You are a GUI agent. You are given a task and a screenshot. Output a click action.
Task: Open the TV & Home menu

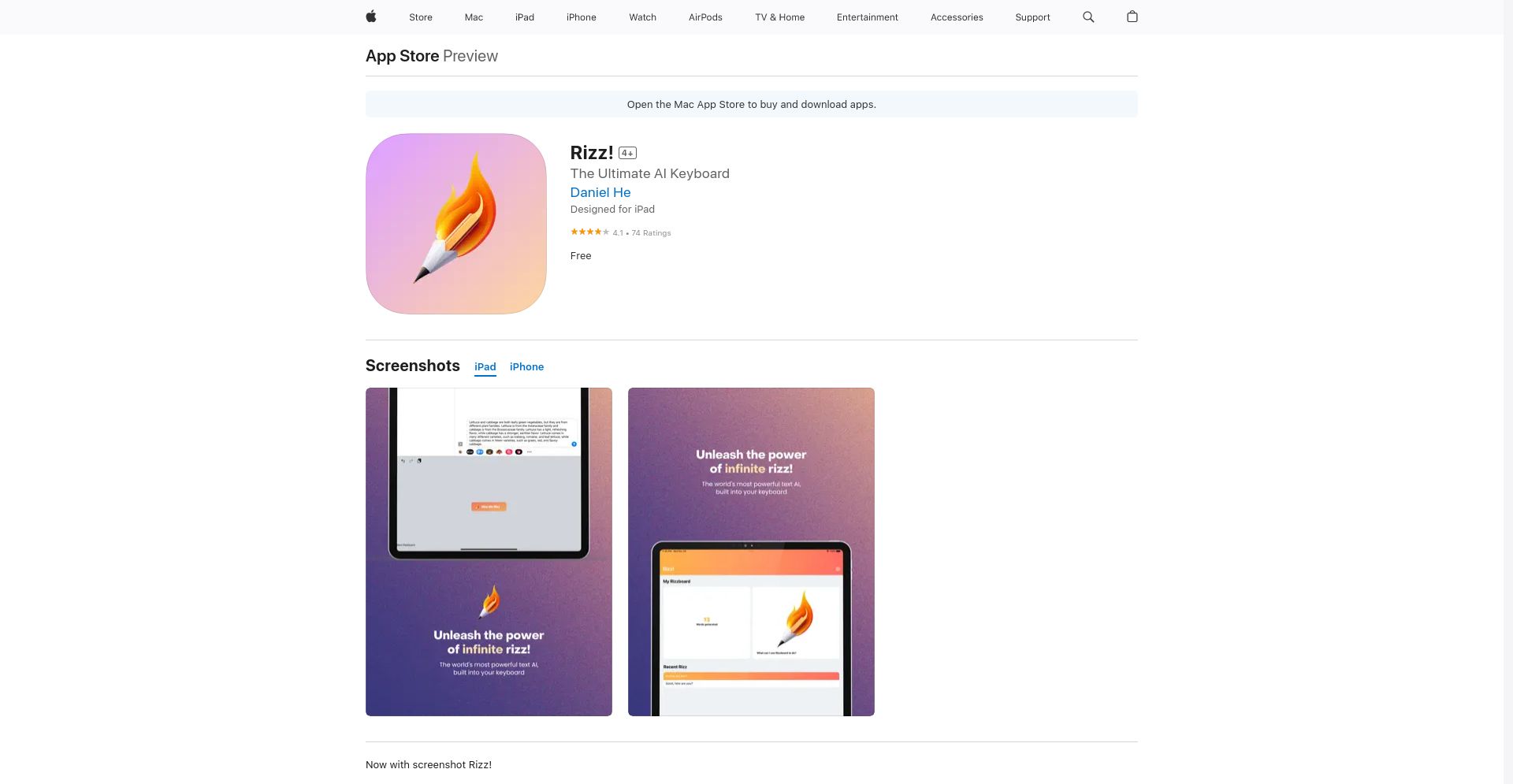(x=780, y=17)
